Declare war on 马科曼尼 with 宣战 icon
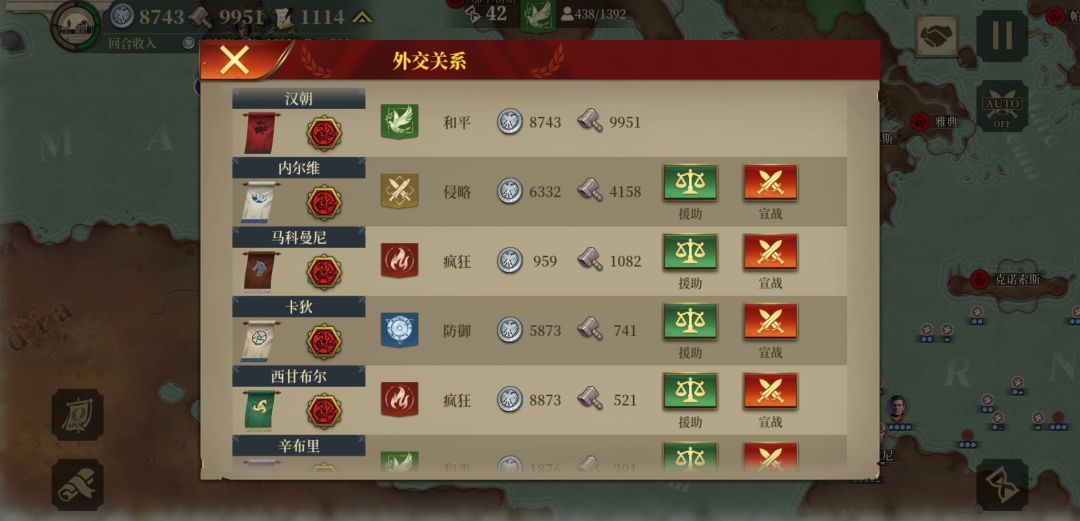 770,253
